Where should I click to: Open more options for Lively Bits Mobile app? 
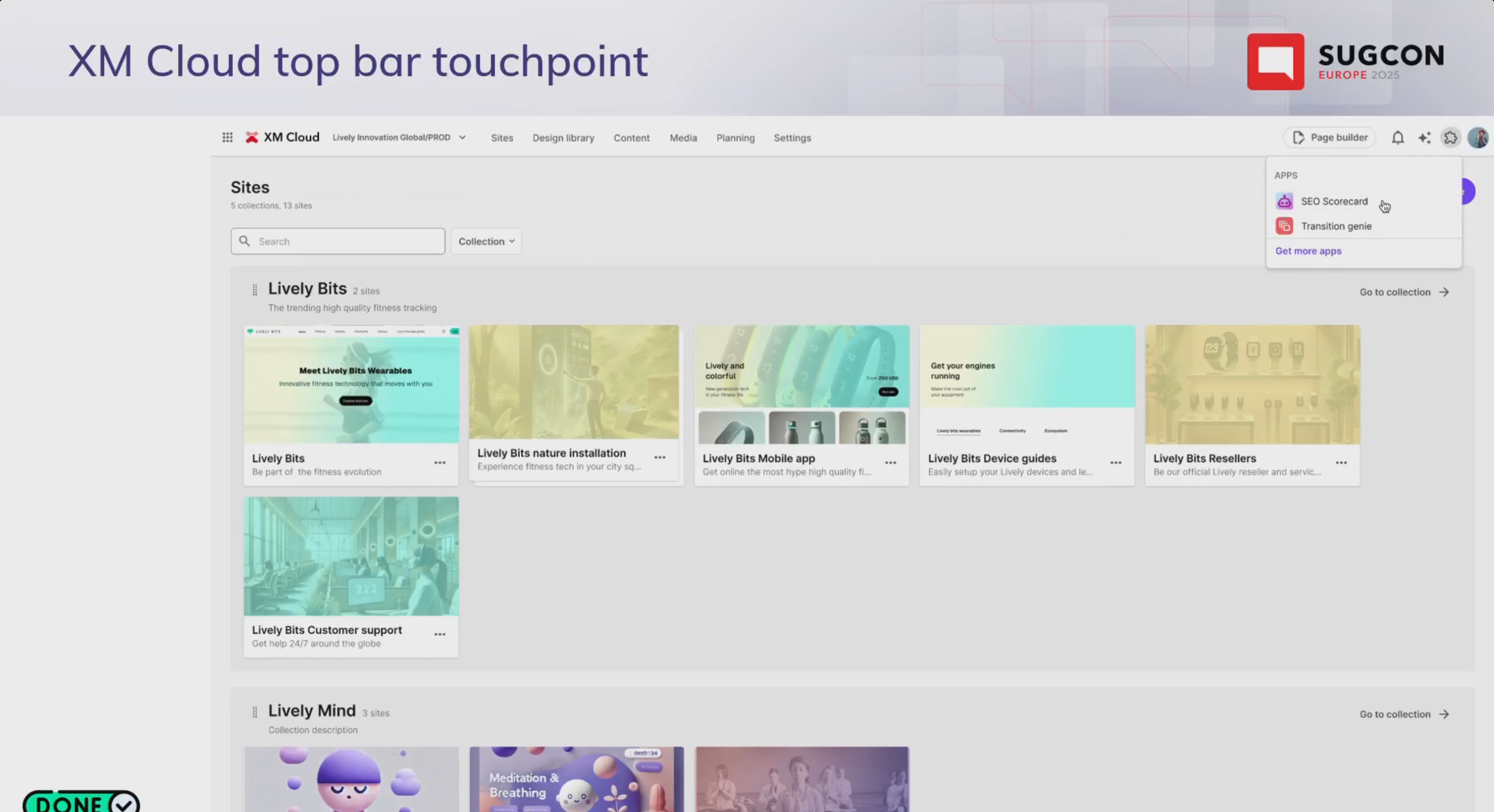coord(890,462)
